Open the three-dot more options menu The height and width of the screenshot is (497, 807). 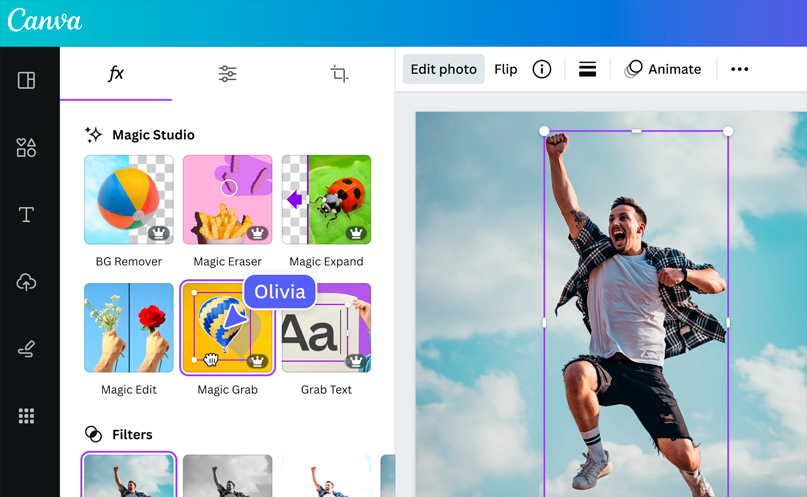pyautogui.click(x=740, y=69)
